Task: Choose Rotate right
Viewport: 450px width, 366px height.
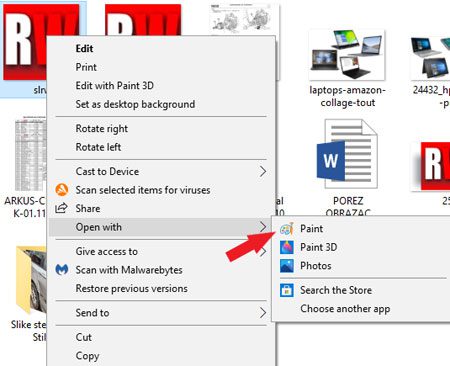Action: pyautogui.click(x=162, y=129)
